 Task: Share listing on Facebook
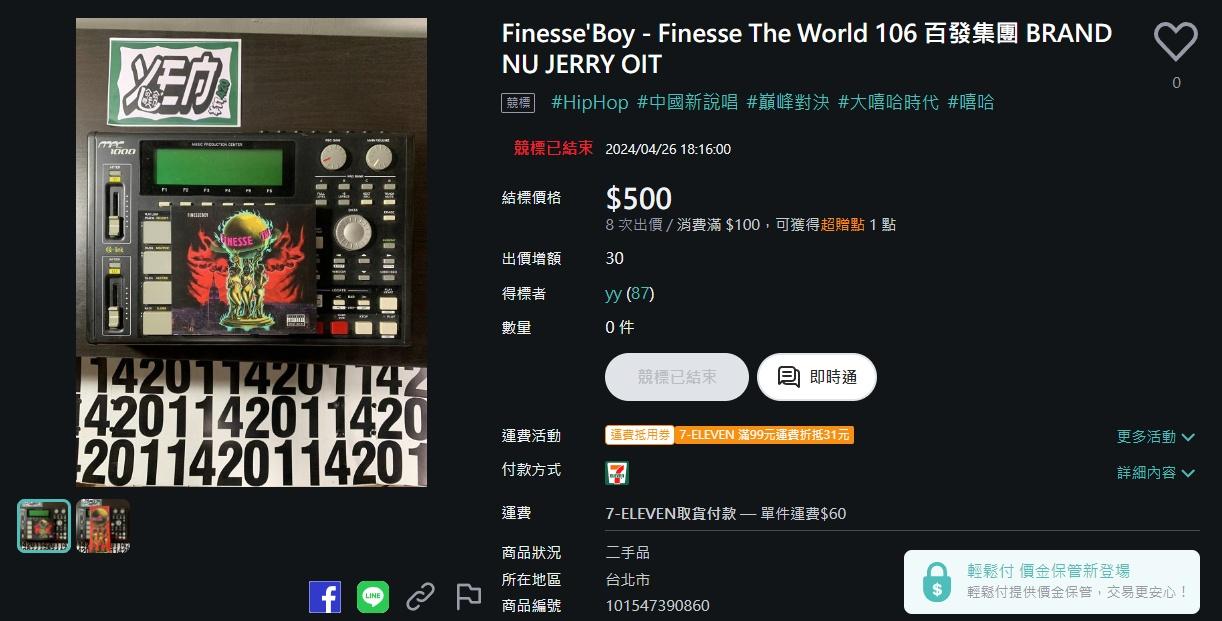pos(324,597)
